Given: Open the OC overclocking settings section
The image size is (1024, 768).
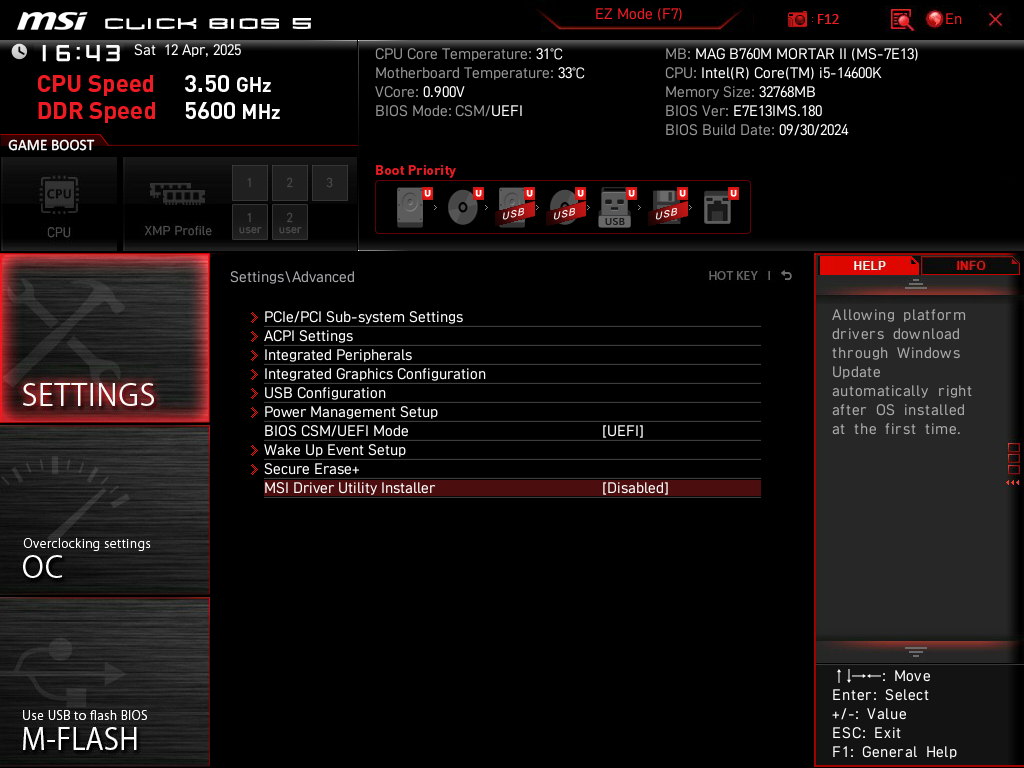Looking at the screenshot, I should (x=104, y=510).
